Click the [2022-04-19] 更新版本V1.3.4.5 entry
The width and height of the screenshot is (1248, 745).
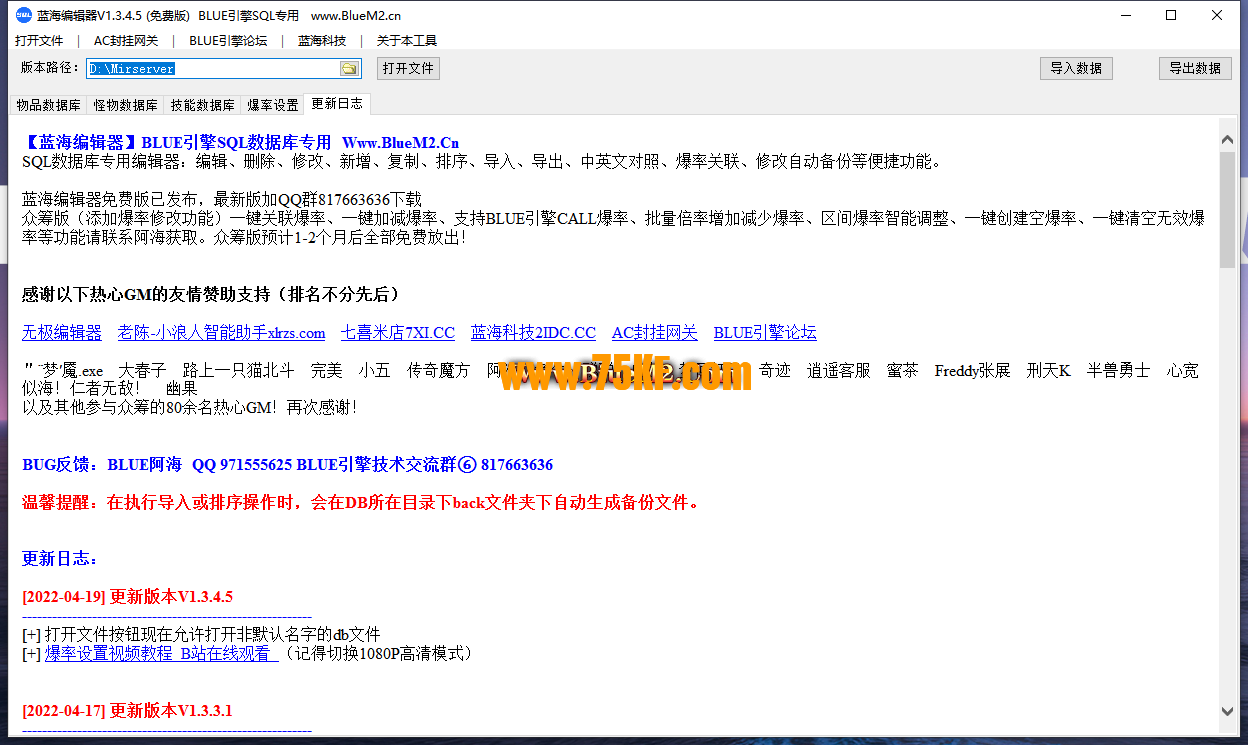click(x=128, y=597)
